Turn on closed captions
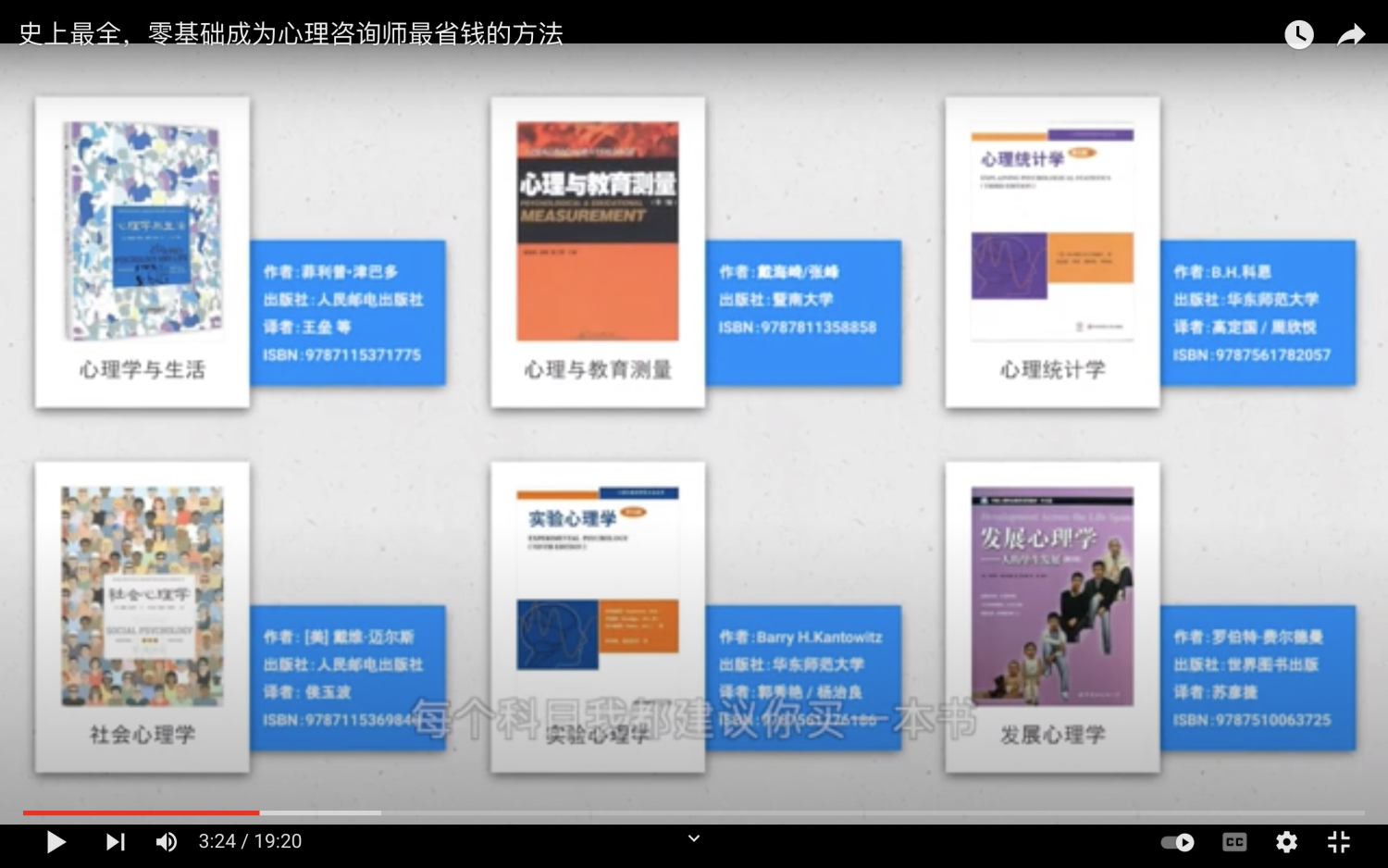 click(x=1234, y=842)
